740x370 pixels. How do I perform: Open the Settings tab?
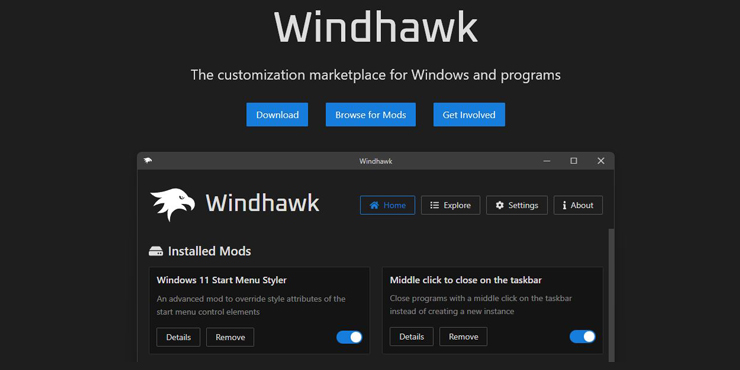pyautogui.click(x=517, y=205)
